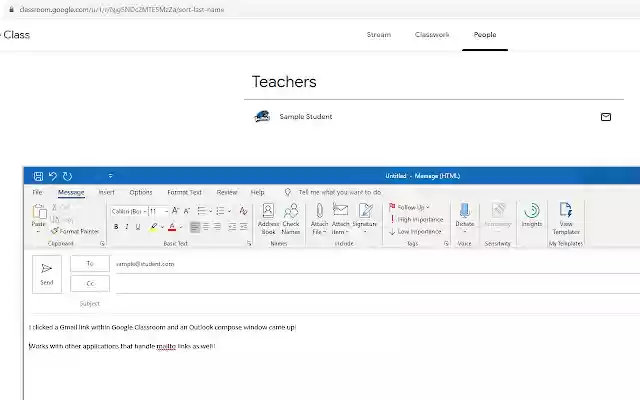
Task: Click the Sample Student name in Teachers
Action: click(306, 117)
